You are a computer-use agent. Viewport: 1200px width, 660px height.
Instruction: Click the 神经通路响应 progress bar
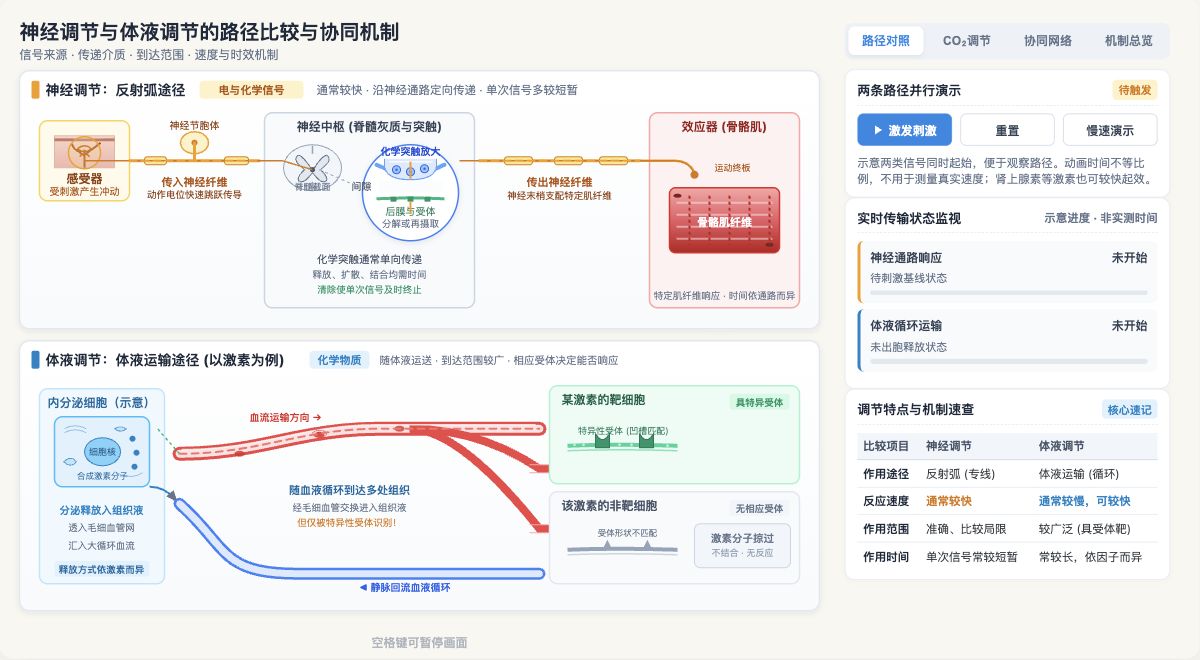pos(1008,293)
